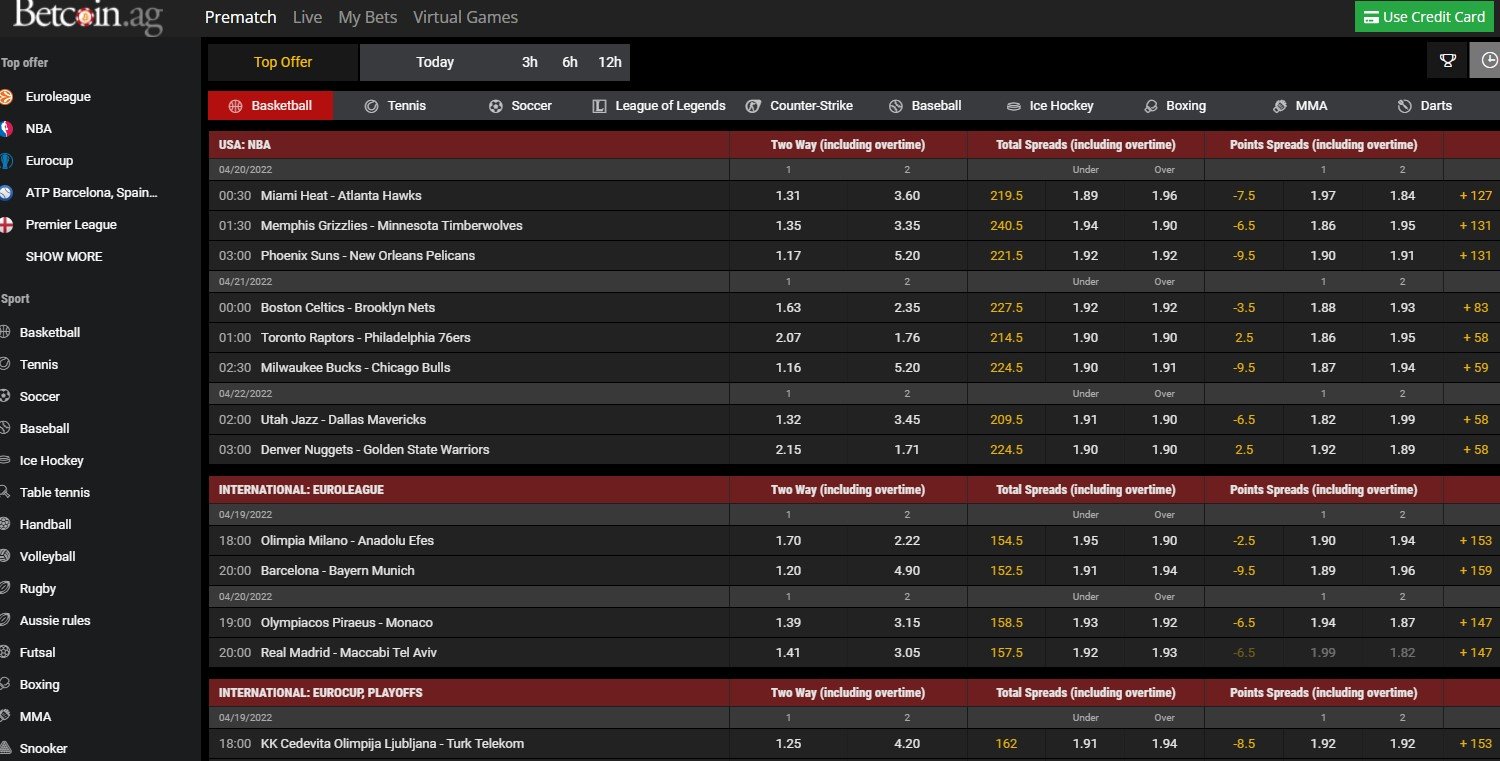Image resolution: width=1500 pixels, height=761 pixels.
Task: Pick 2.07 odds for Toronto Raptors
Action: (x=788, y=338)
